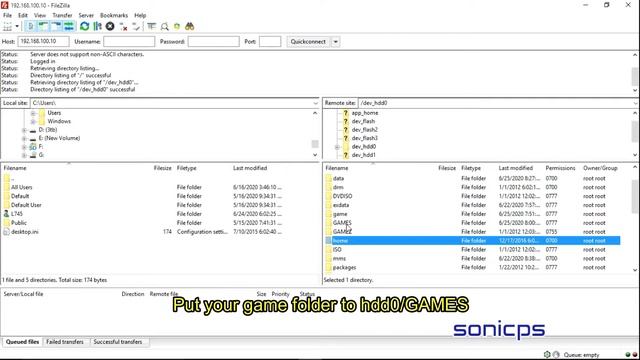This screenshot has height=360, width=640.
Task: Open the directory listing filters
Action: [x=151, y=27]
